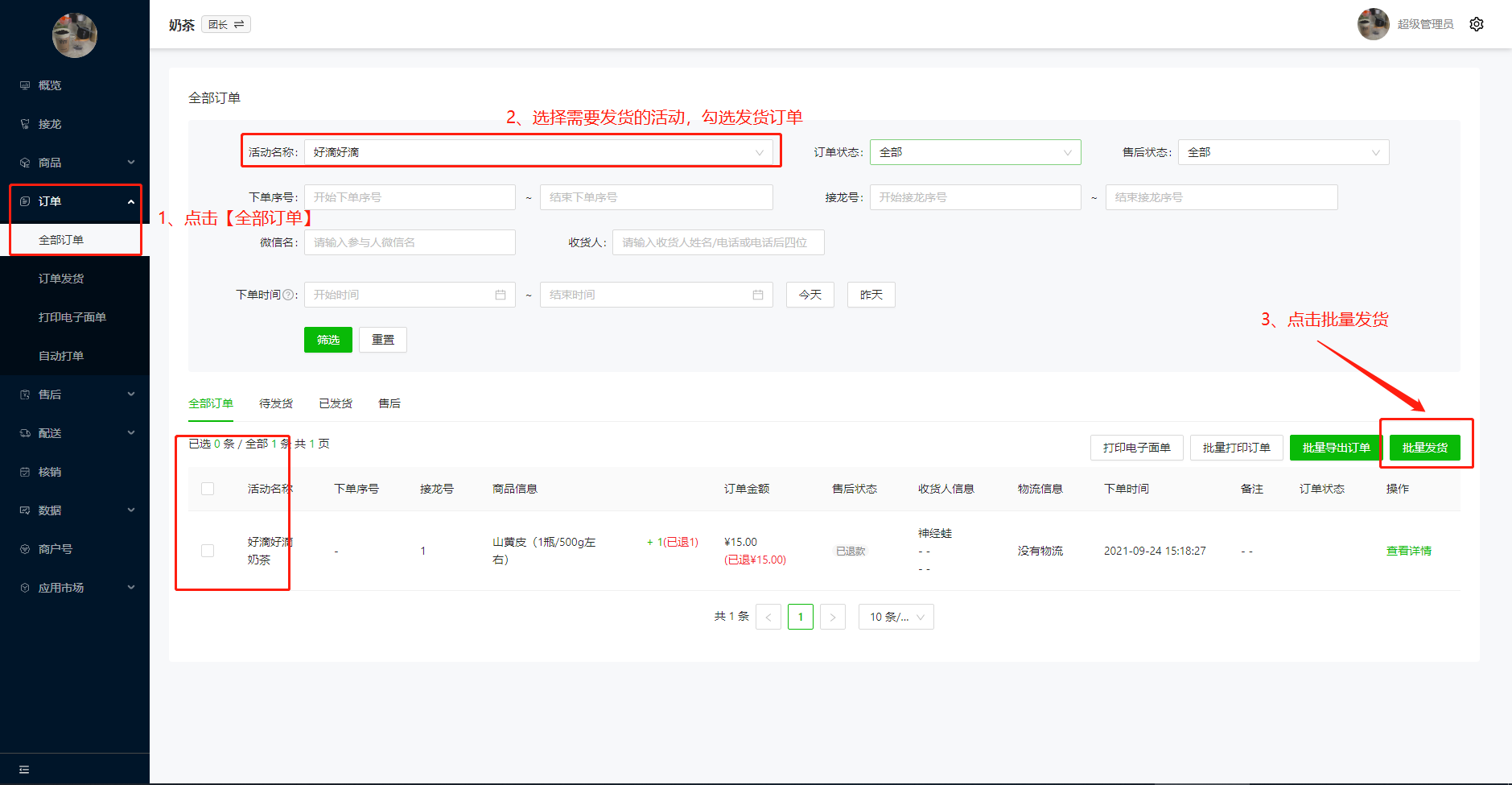Click the 开始下单序号 input field
This screenshot has width=1512, height=785.
point(410,197)
